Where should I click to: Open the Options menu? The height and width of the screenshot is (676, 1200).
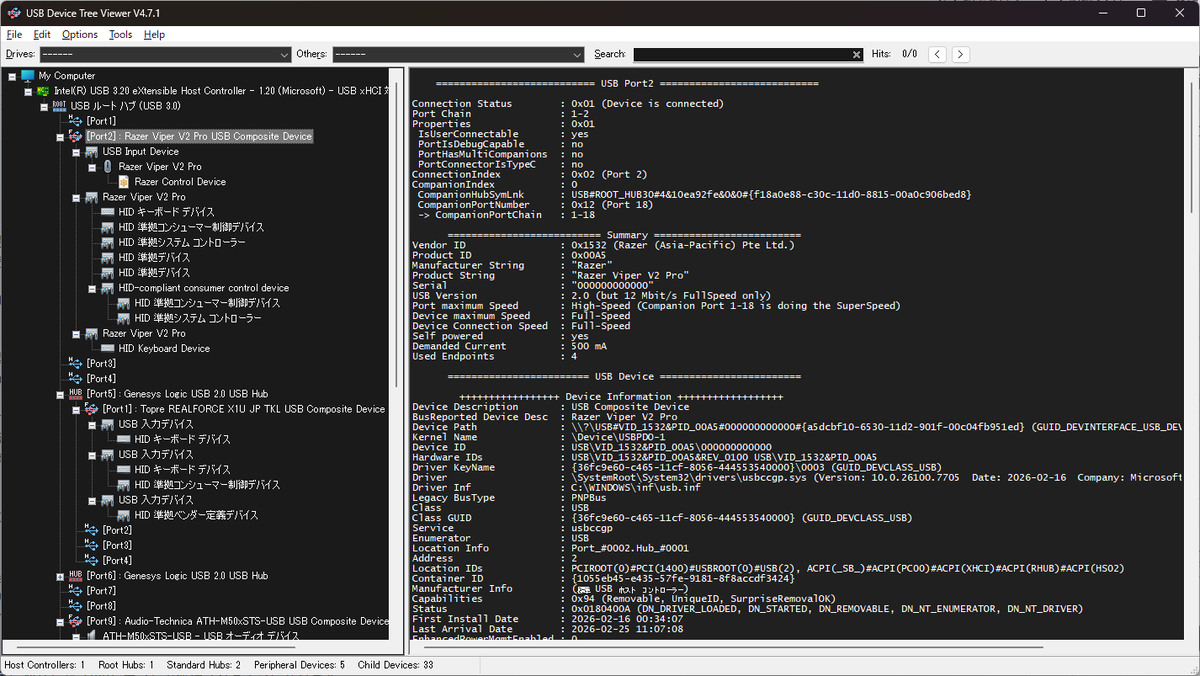[x=80, y=34]
